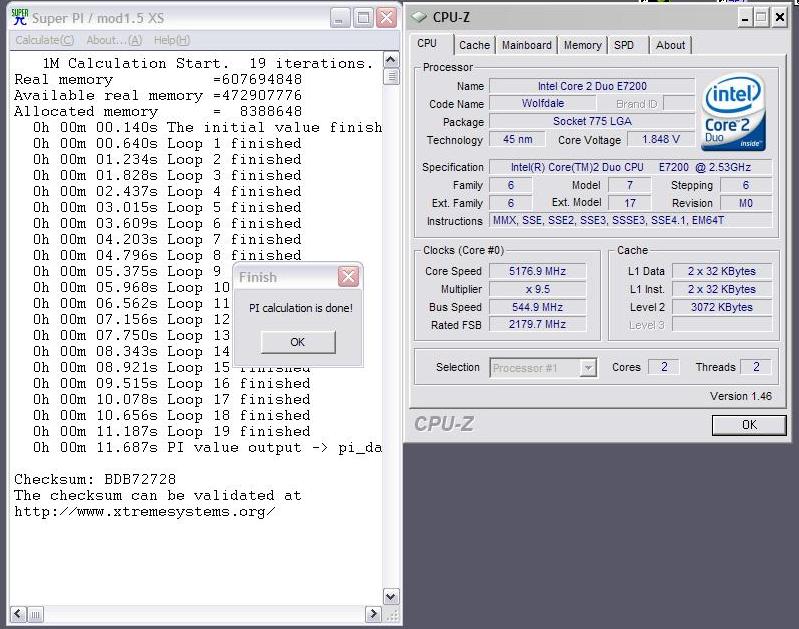The width and height of the screenshot is (799, 629).
Task: Click the Code Name value 'Wolfdale'
Action: 543,103
